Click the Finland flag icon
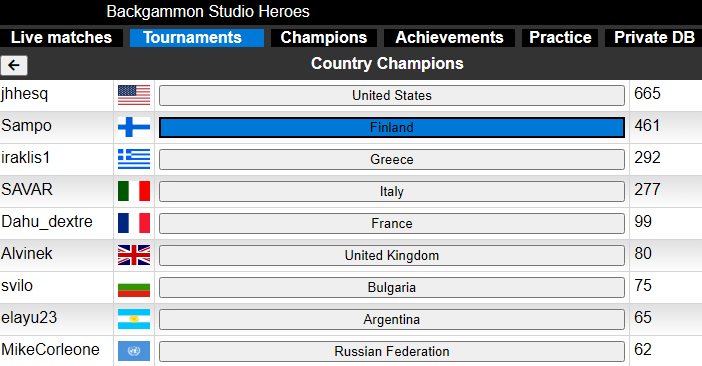Image resolution: width=702 pixels, height=366 pixels. (134, 128)
